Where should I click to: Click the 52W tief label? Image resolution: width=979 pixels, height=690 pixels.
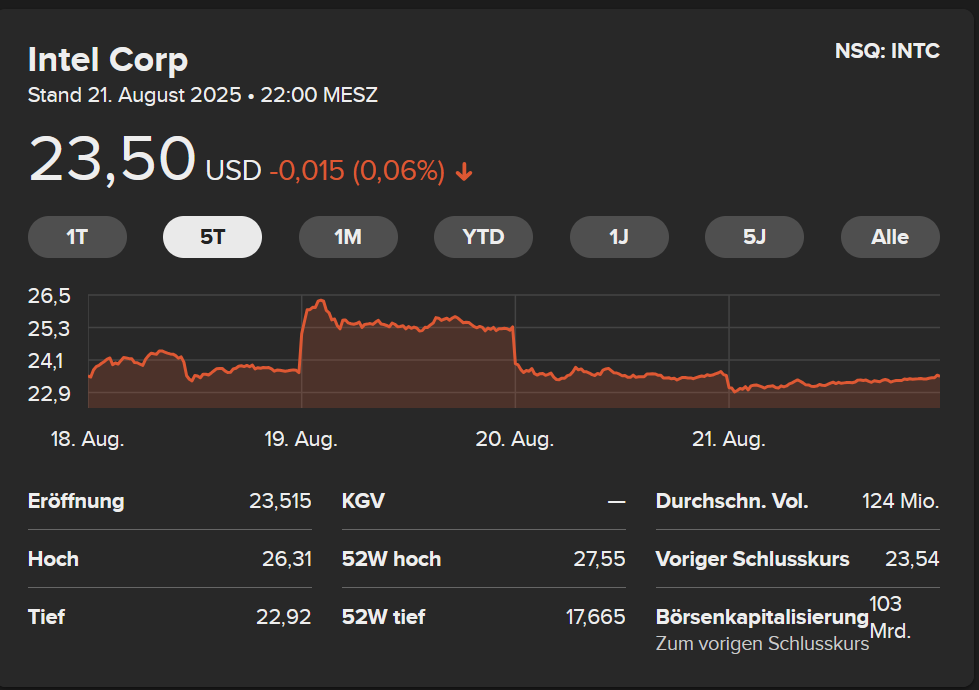383,617
